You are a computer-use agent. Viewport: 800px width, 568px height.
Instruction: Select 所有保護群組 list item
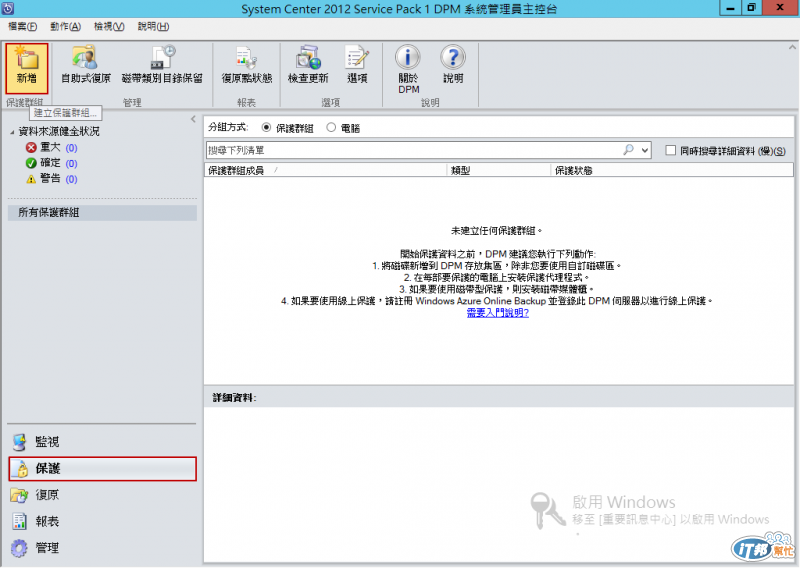pyautogui.click(x=102, y=213)
